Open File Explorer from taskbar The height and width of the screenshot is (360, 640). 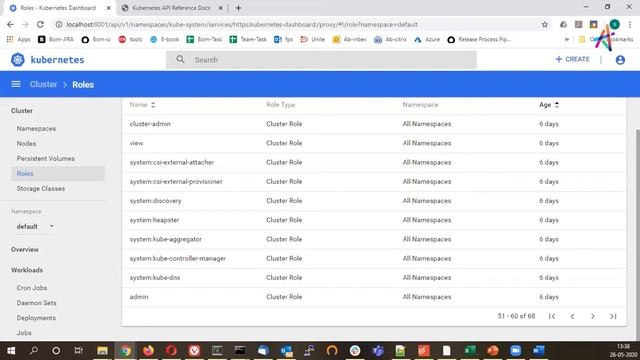pos(102,351)
